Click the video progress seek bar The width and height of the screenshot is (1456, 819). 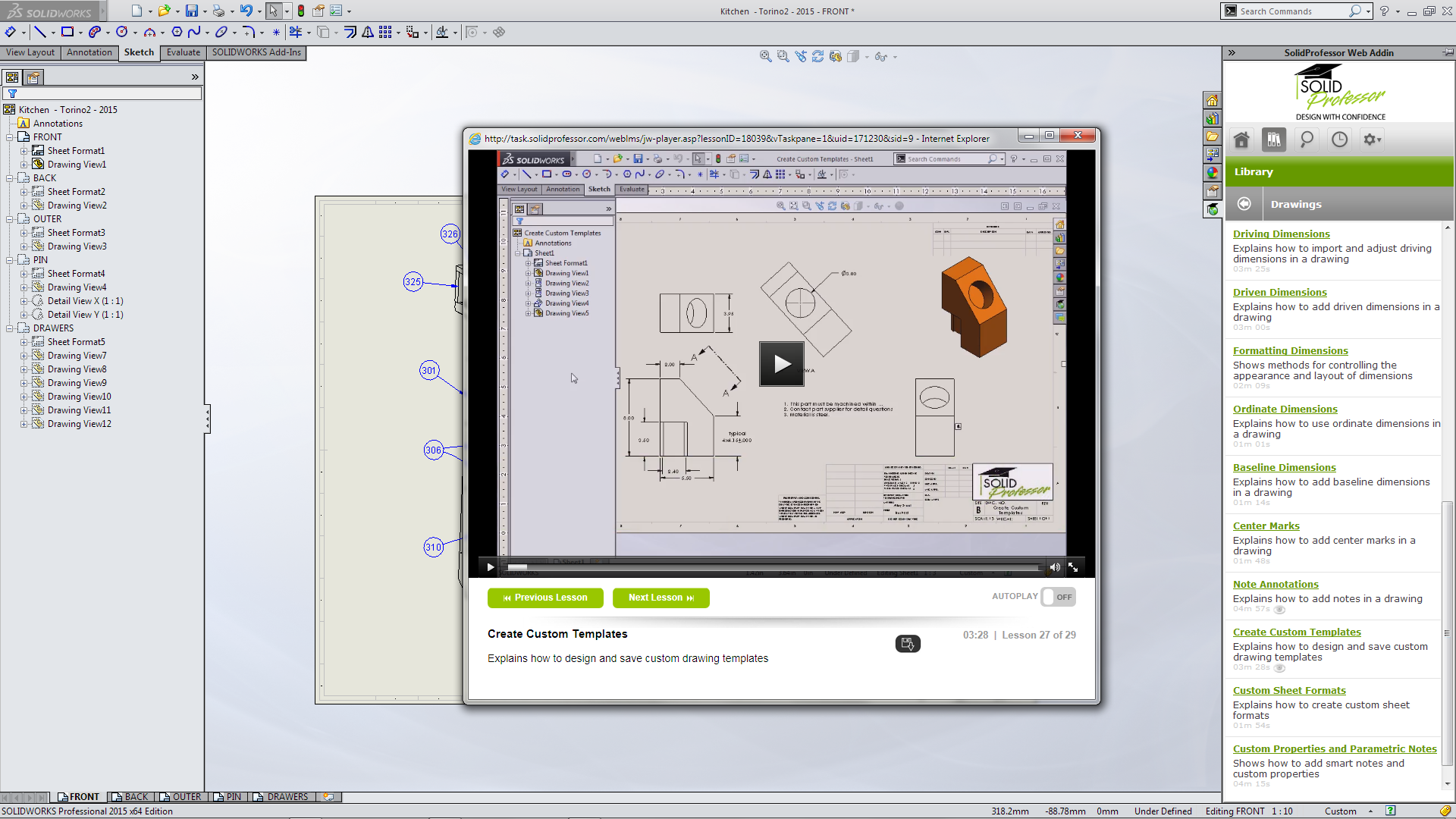[x=773, y=567]
